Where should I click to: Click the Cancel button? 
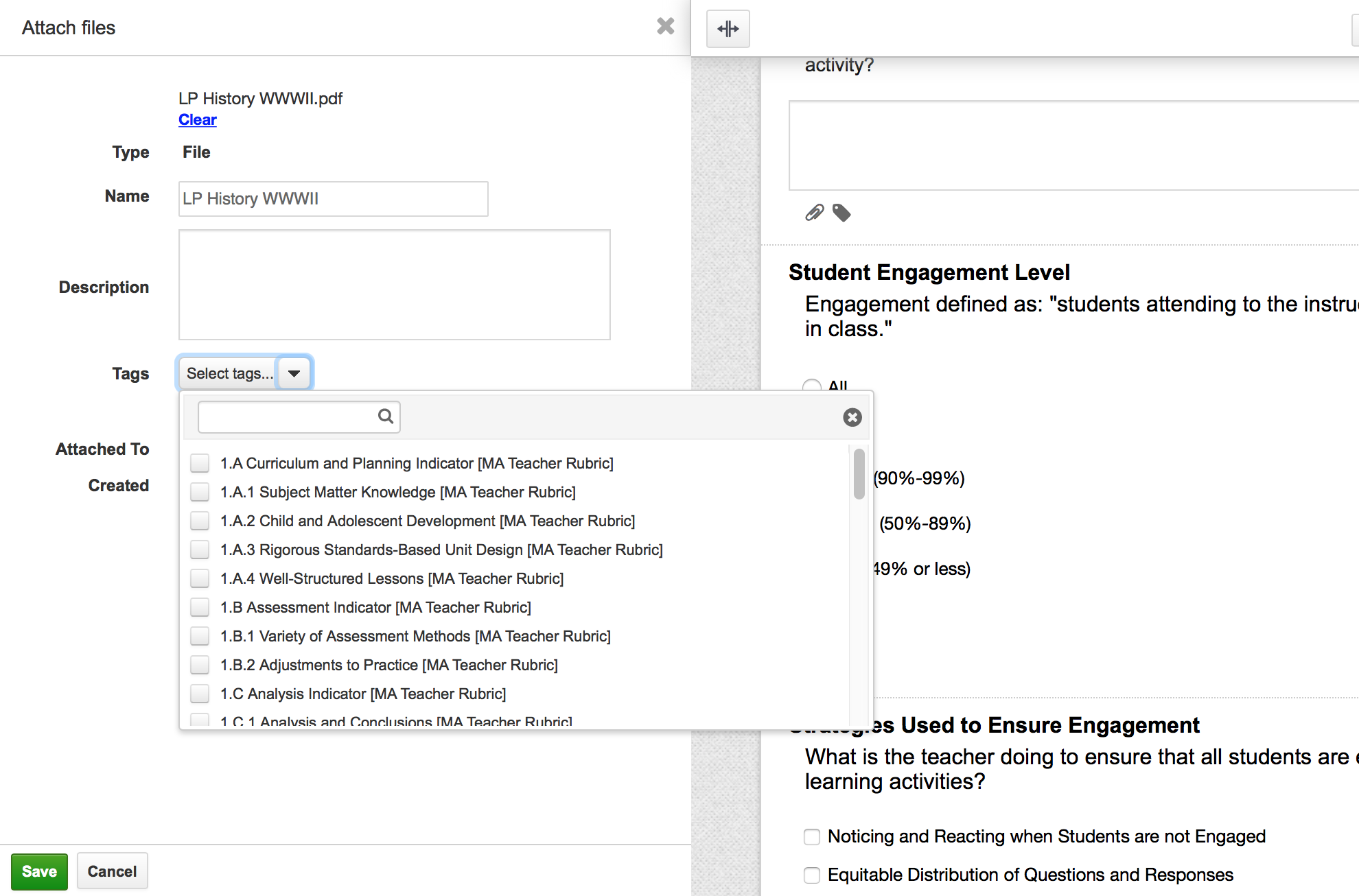pyautogui.click(x=112, y=871)
